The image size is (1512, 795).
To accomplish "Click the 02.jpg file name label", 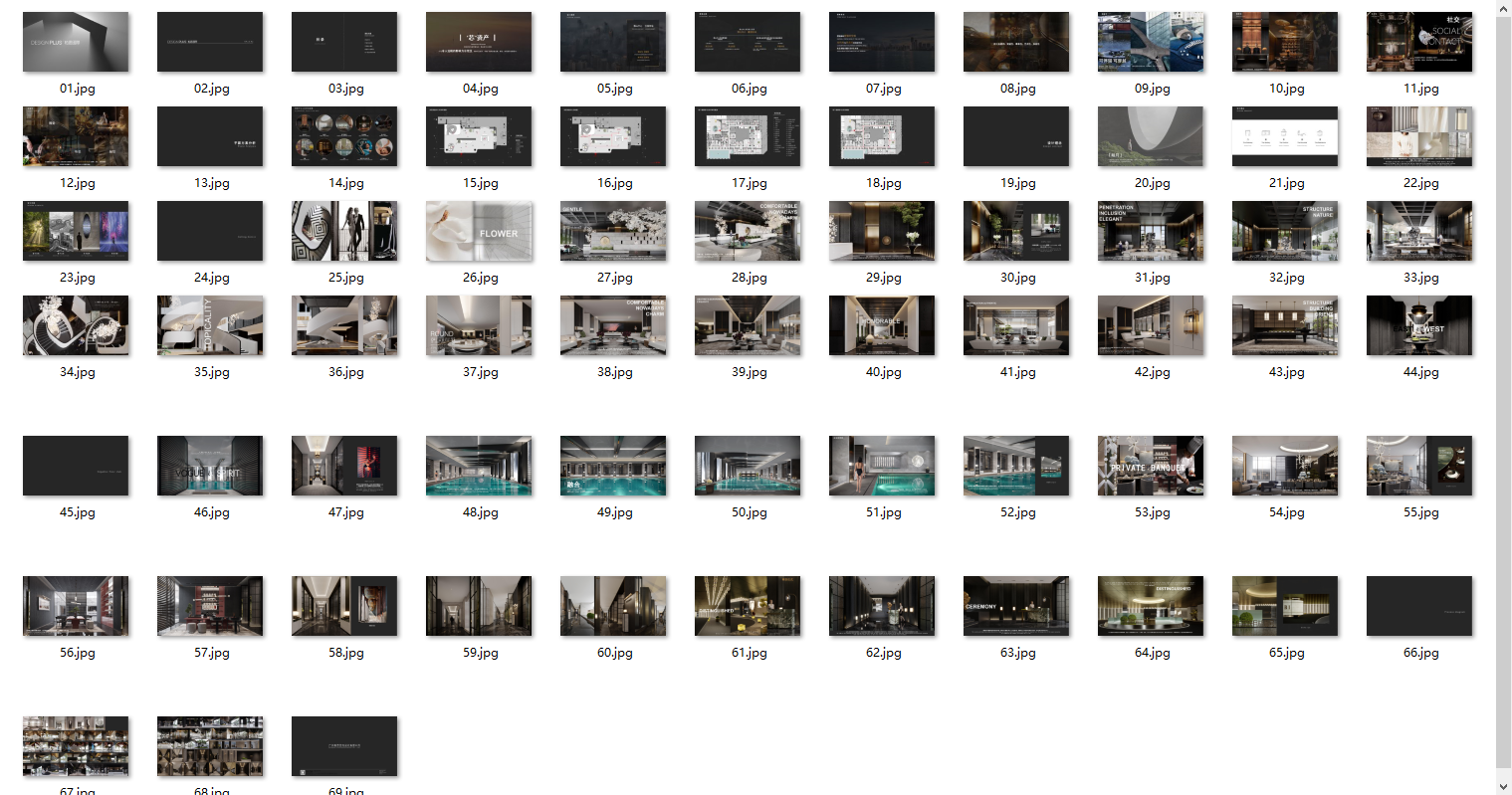I will (211, 89).
